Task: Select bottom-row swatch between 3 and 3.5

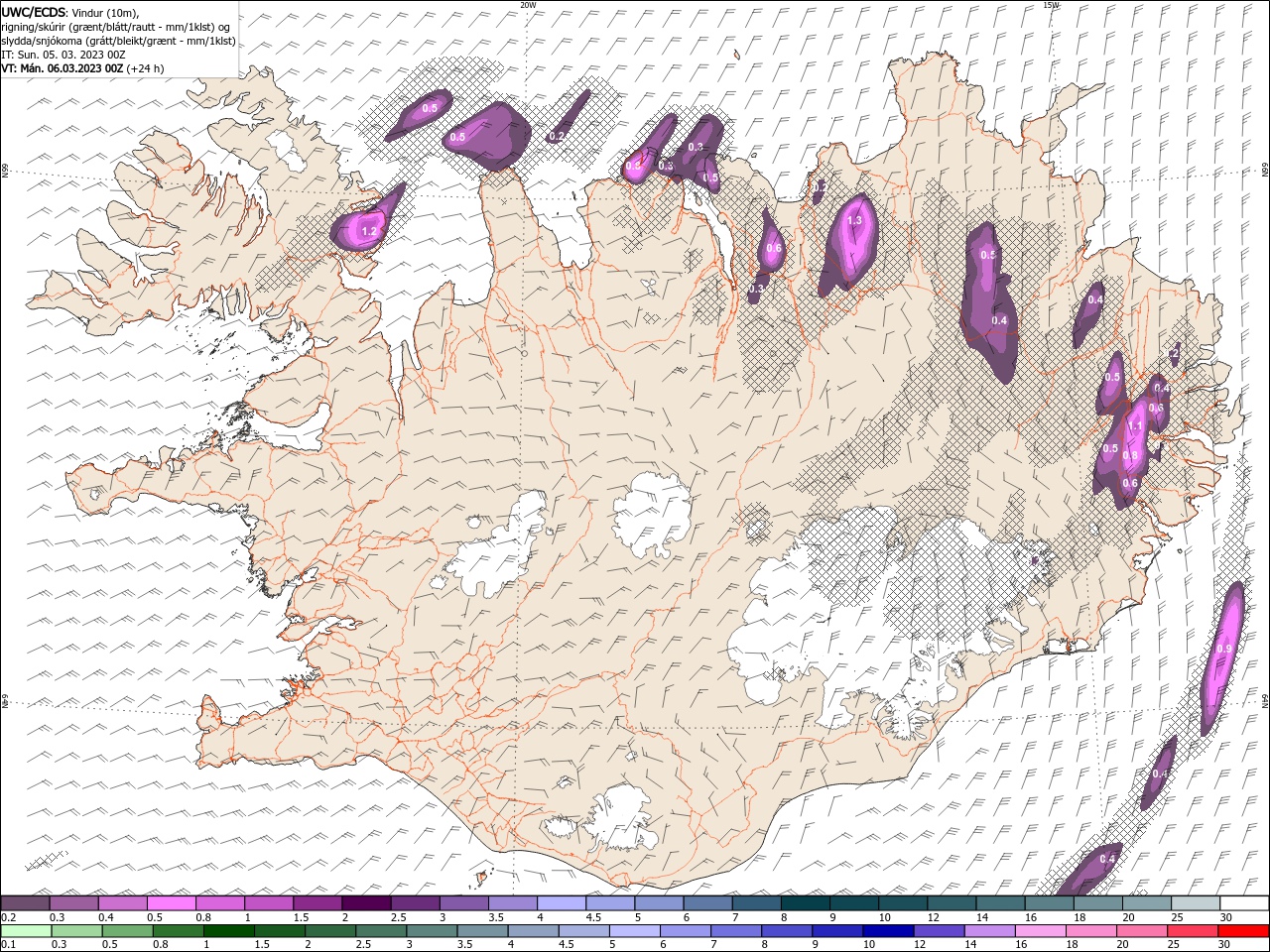Action: pos(432,931)
